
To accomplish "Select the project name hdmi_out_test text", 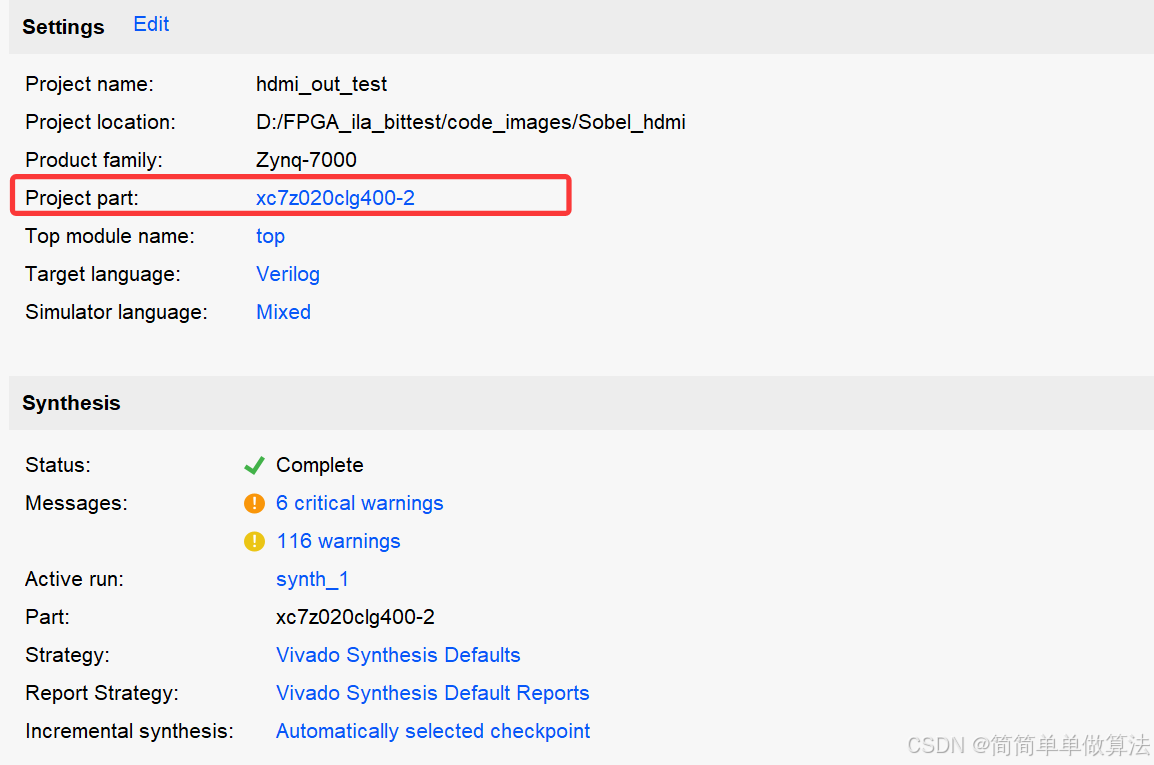I will (321, 85).
